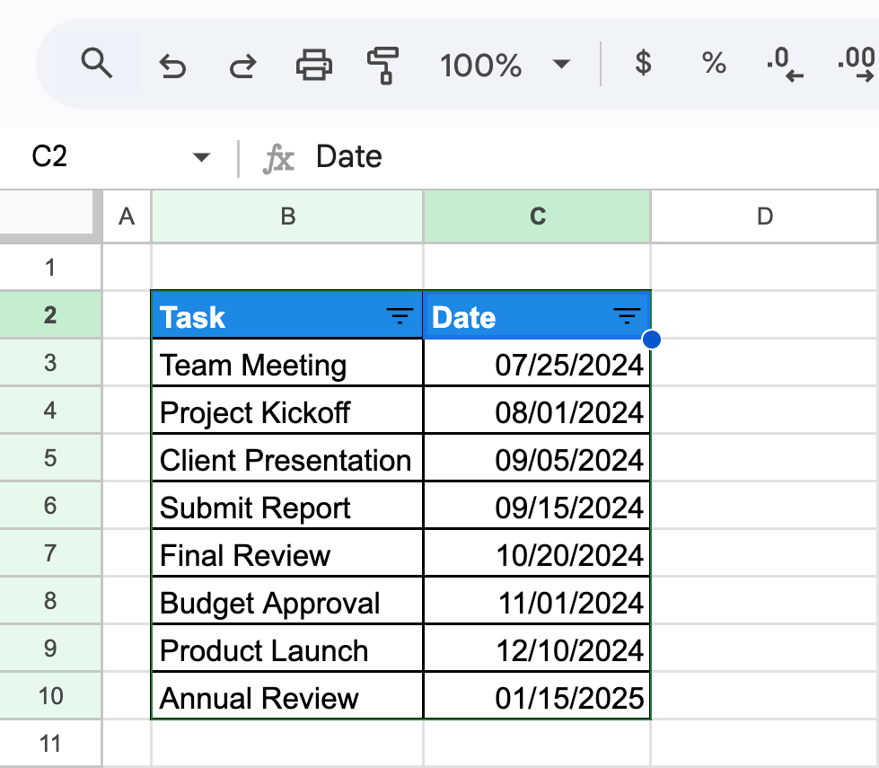Click the search menus magnifier icon
This screenshot has width=879, height=768.
tap(96, 63)
